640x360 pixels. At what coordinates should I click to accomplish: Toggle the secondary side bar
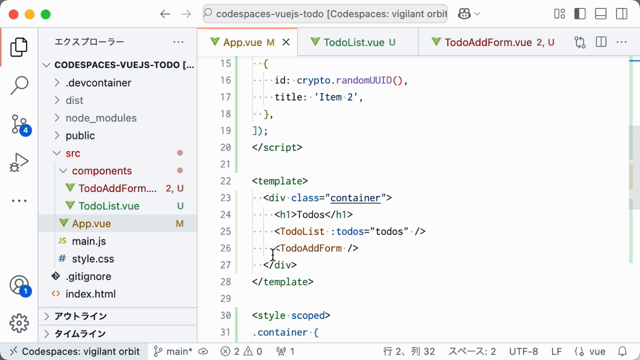pyautogui.click(x=622, y=14)
